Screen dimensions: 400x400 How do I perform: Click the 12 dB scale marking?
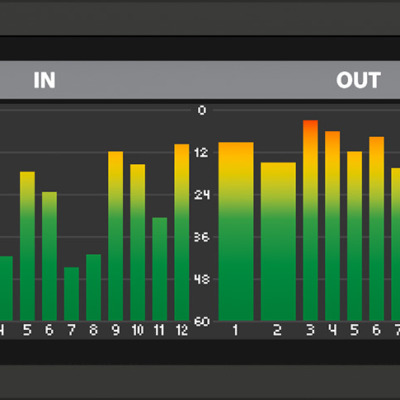202,153
